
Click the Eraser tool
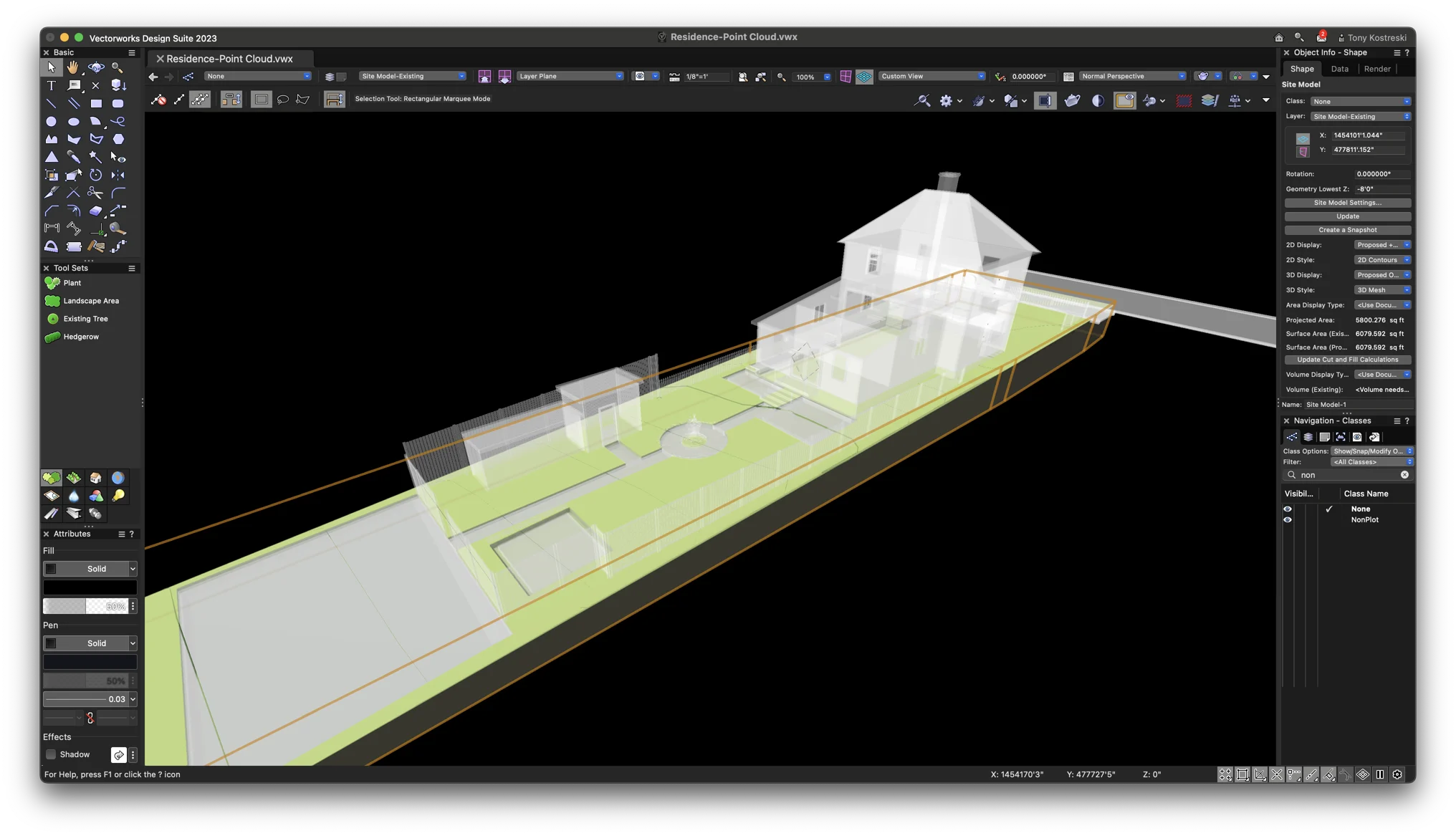tap(96, 211)
